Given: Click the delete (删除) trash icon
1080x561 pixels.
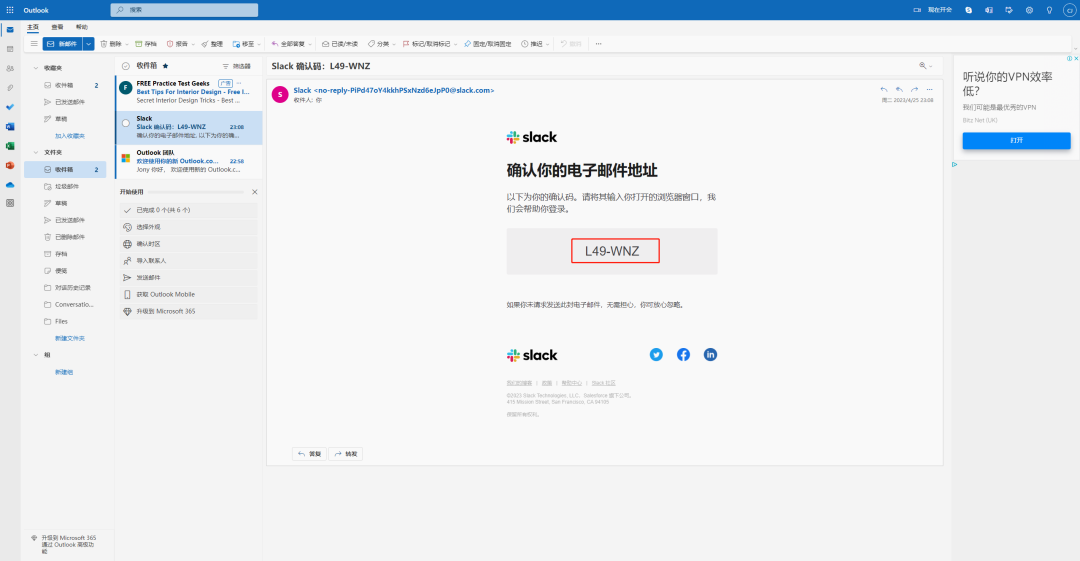Looking at the screenshot, I should pos(104,44).
